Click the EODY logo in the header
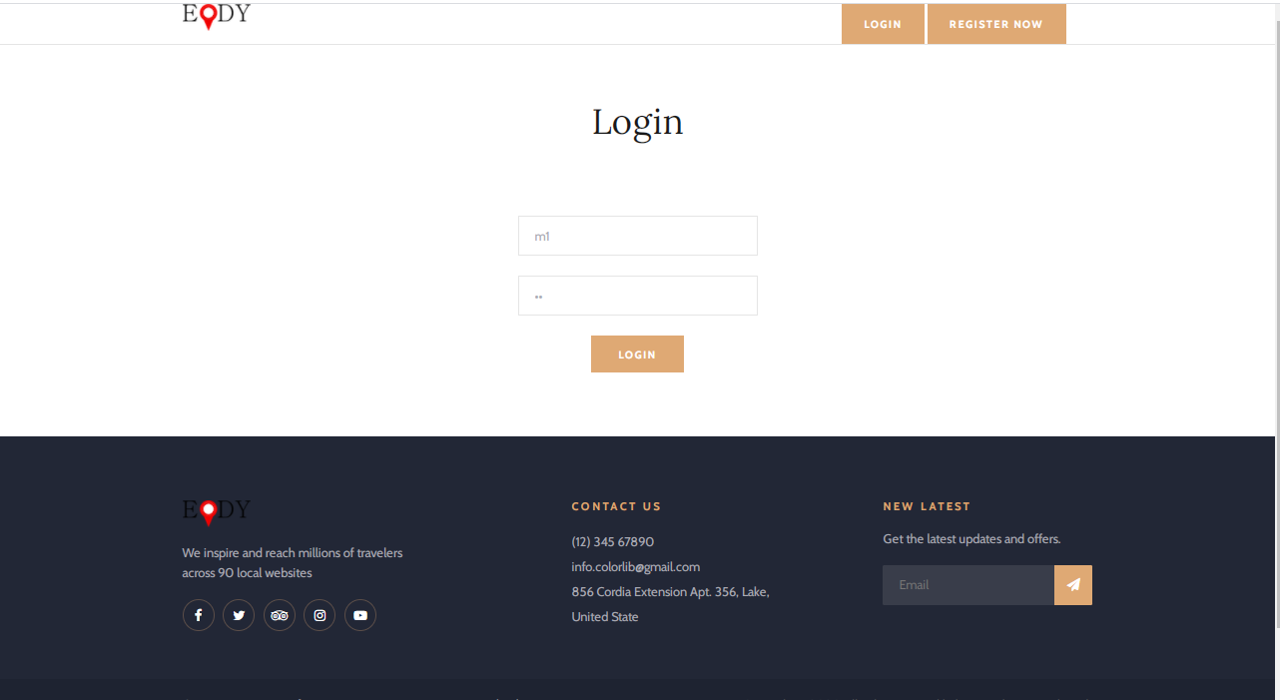Viewport: 1280px width, 700px height. coord(216,16)
